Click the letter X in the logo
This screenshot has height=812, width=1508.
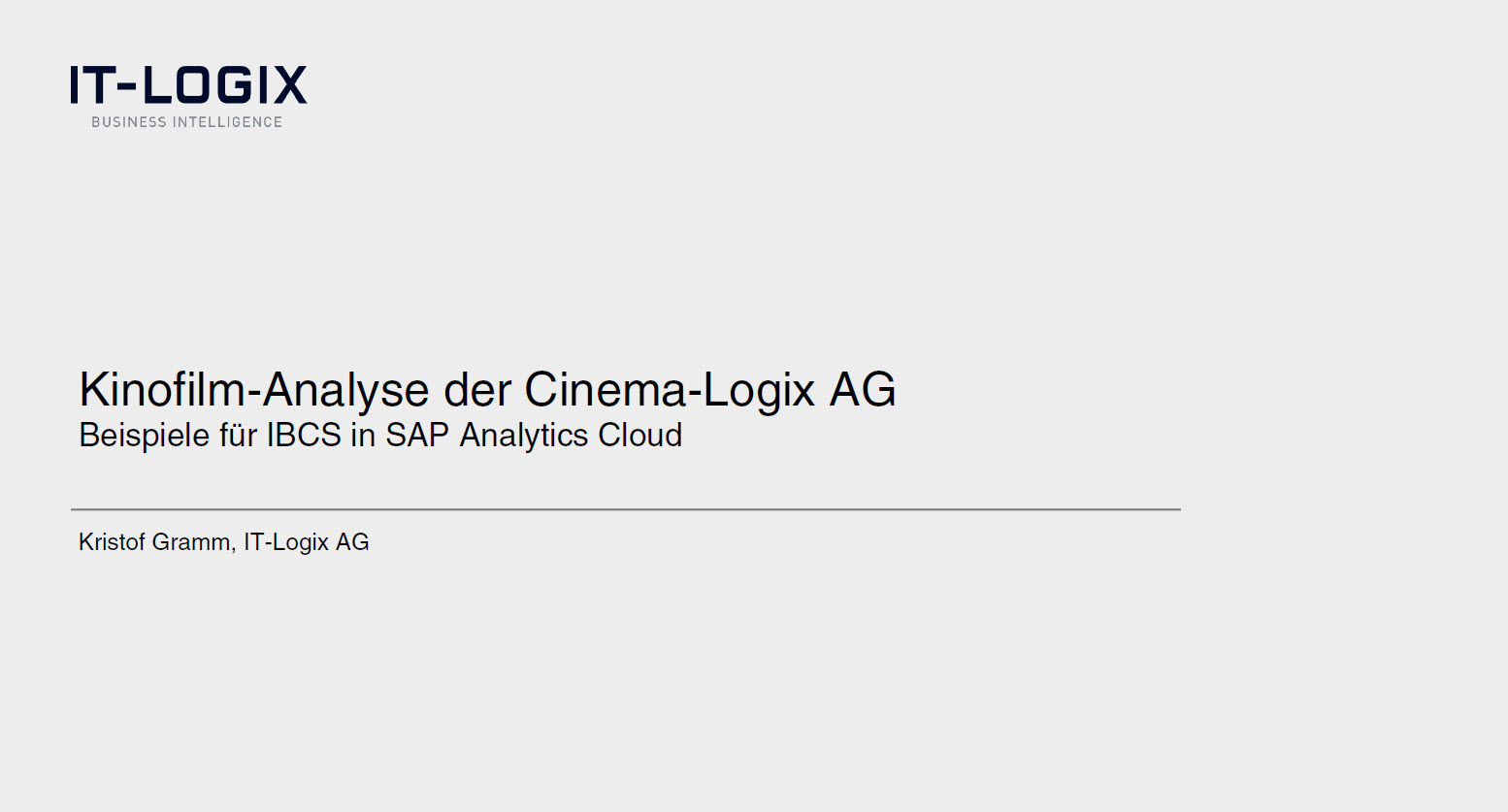click(x=288, y=84)
